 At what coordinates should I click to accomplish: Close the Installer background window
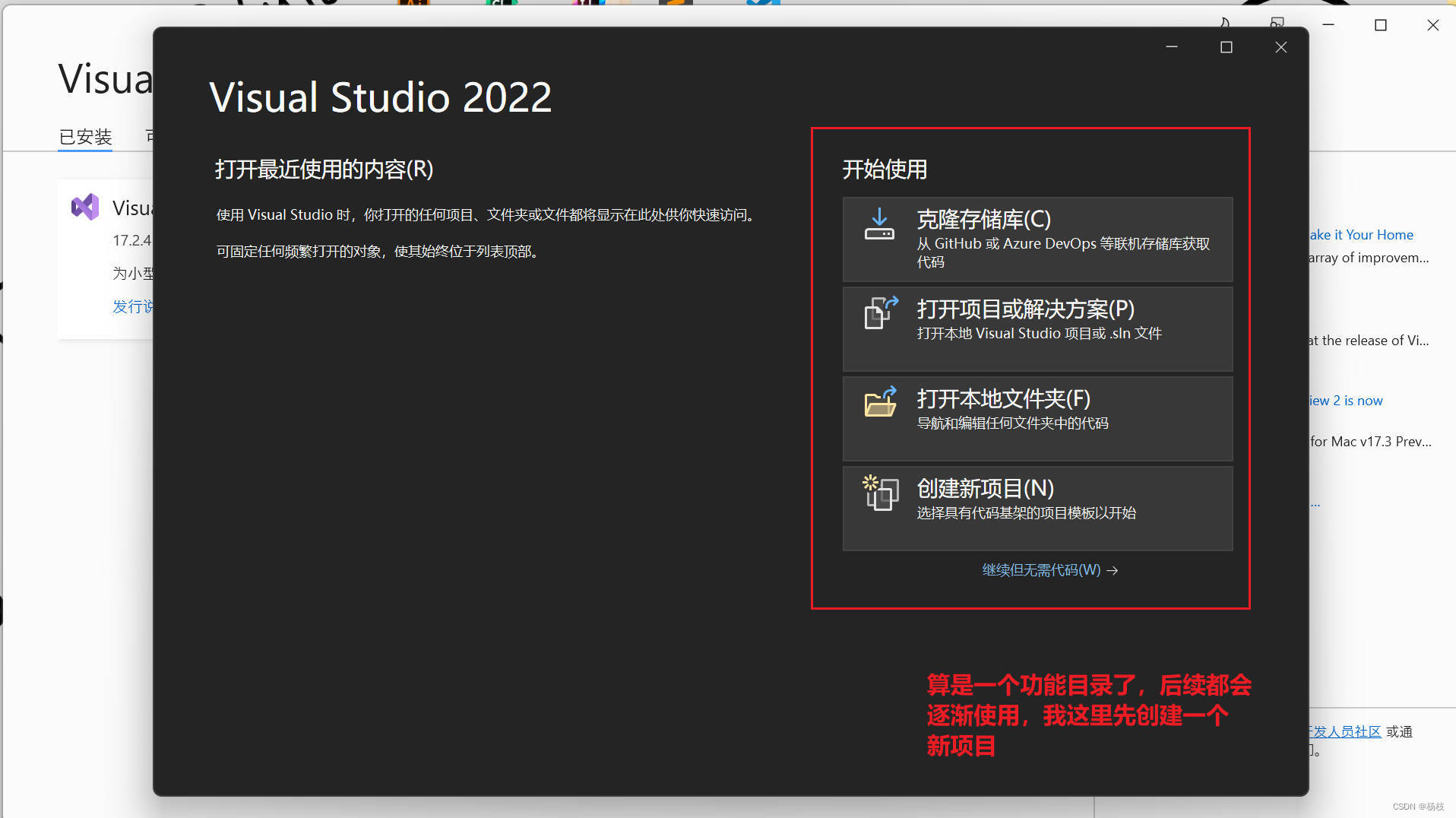[1433, 25]
